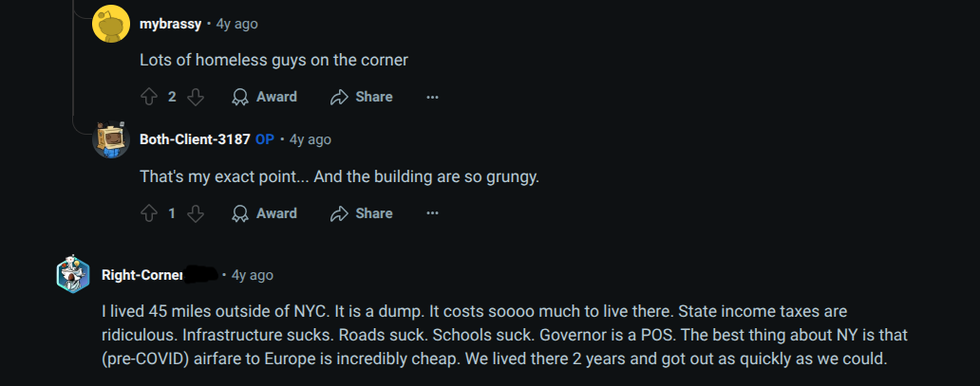Open Right-Corner user's hexagon avatar
980x386 pixels.
(x=73, y=274)
